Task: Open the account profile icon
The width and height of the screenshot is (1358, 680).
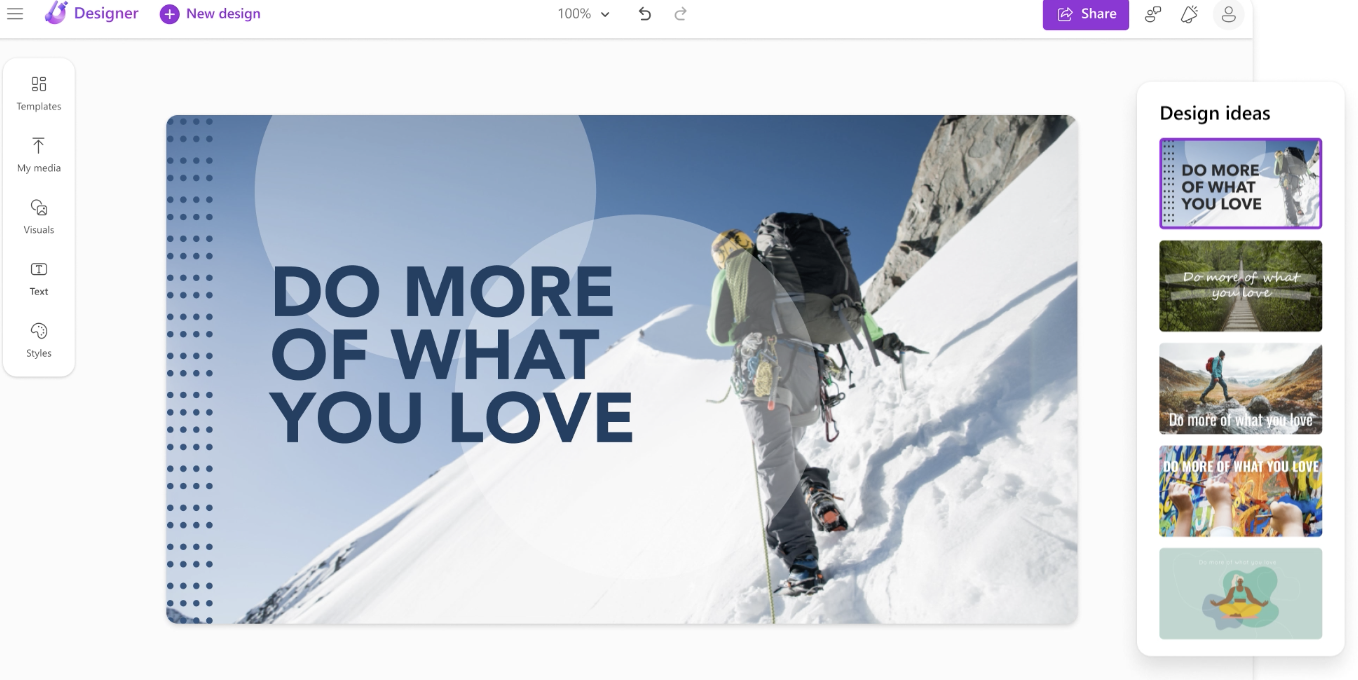Action: click(1228, 14)
